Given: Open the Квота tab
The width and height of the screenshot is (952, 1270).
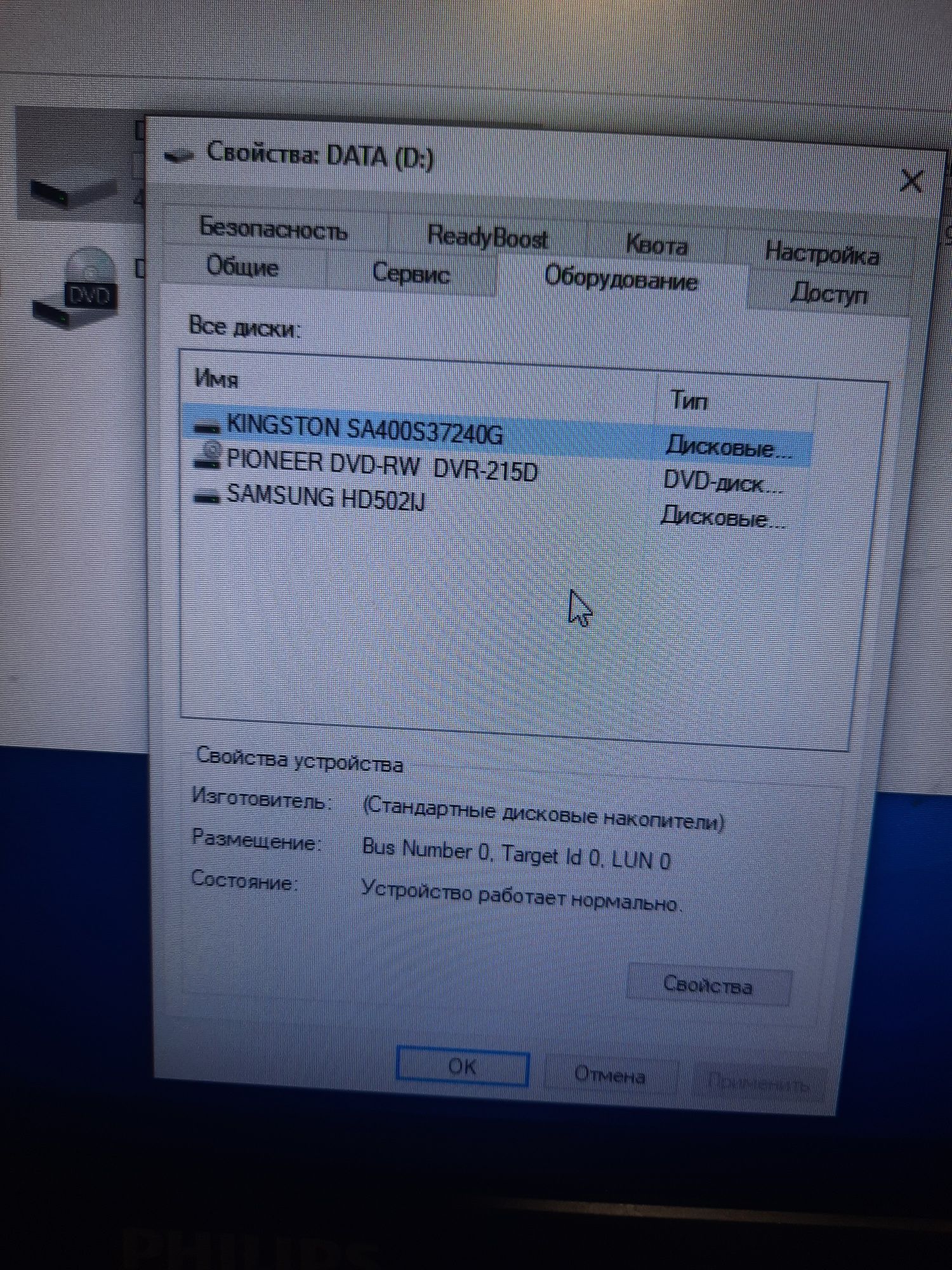Looking at the screenshot, I should pyautogui.click(x=656, y=244).
